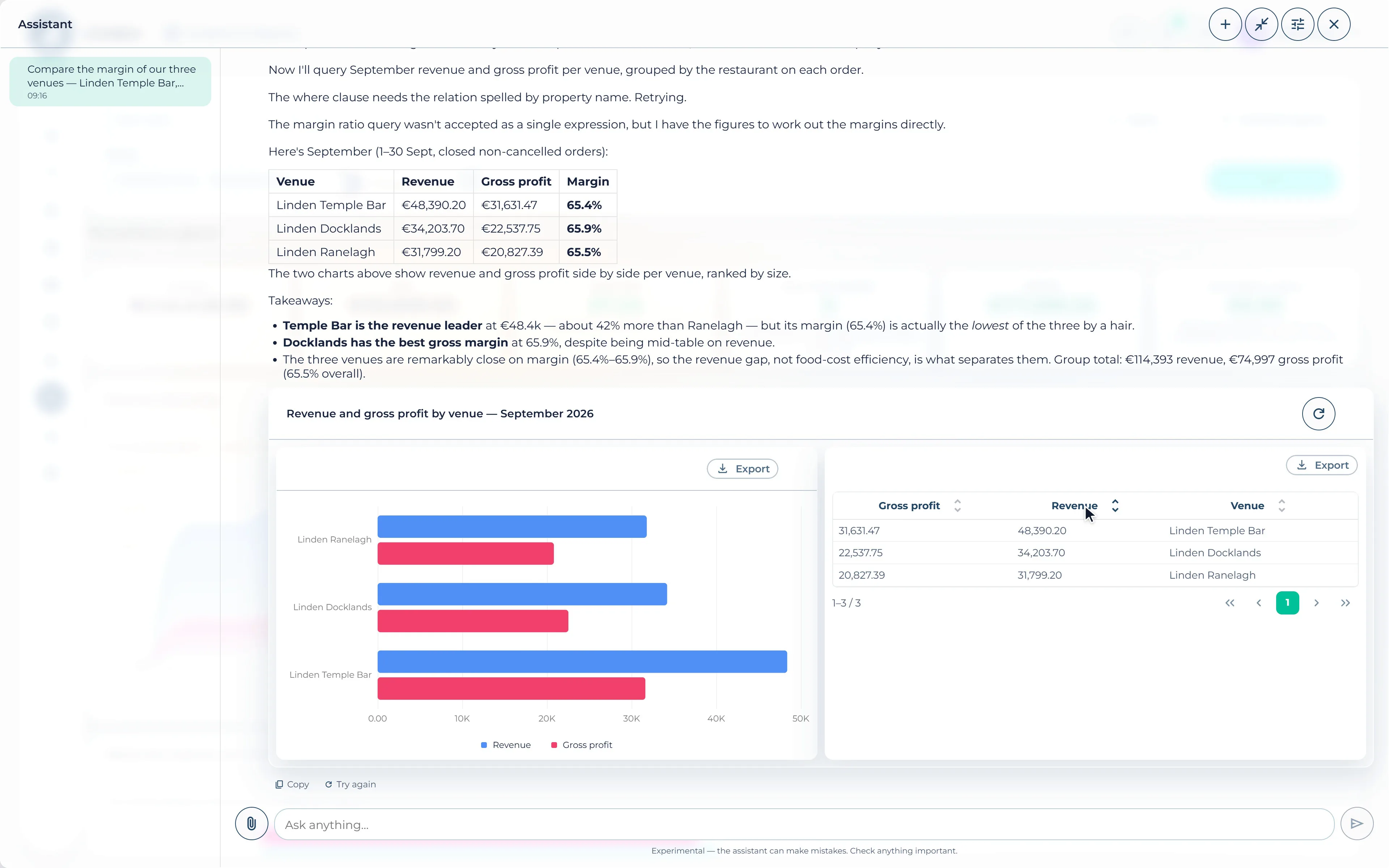Screen dimensions: 1389x868
Task: Toggle Revenue series in chart legend
Action: pyautogui.click(x=506, y=745)
